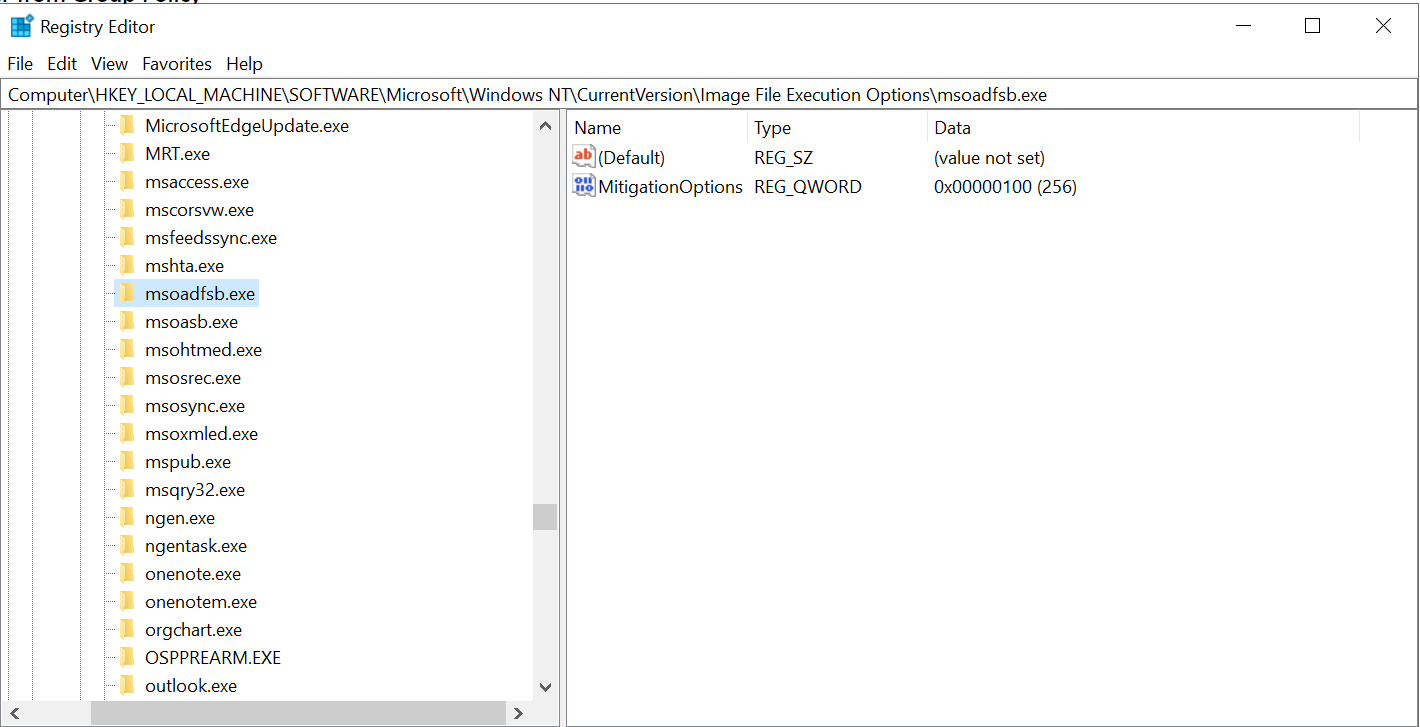
Task: Select the outlook.exe key name
Action: click(191, 686)
